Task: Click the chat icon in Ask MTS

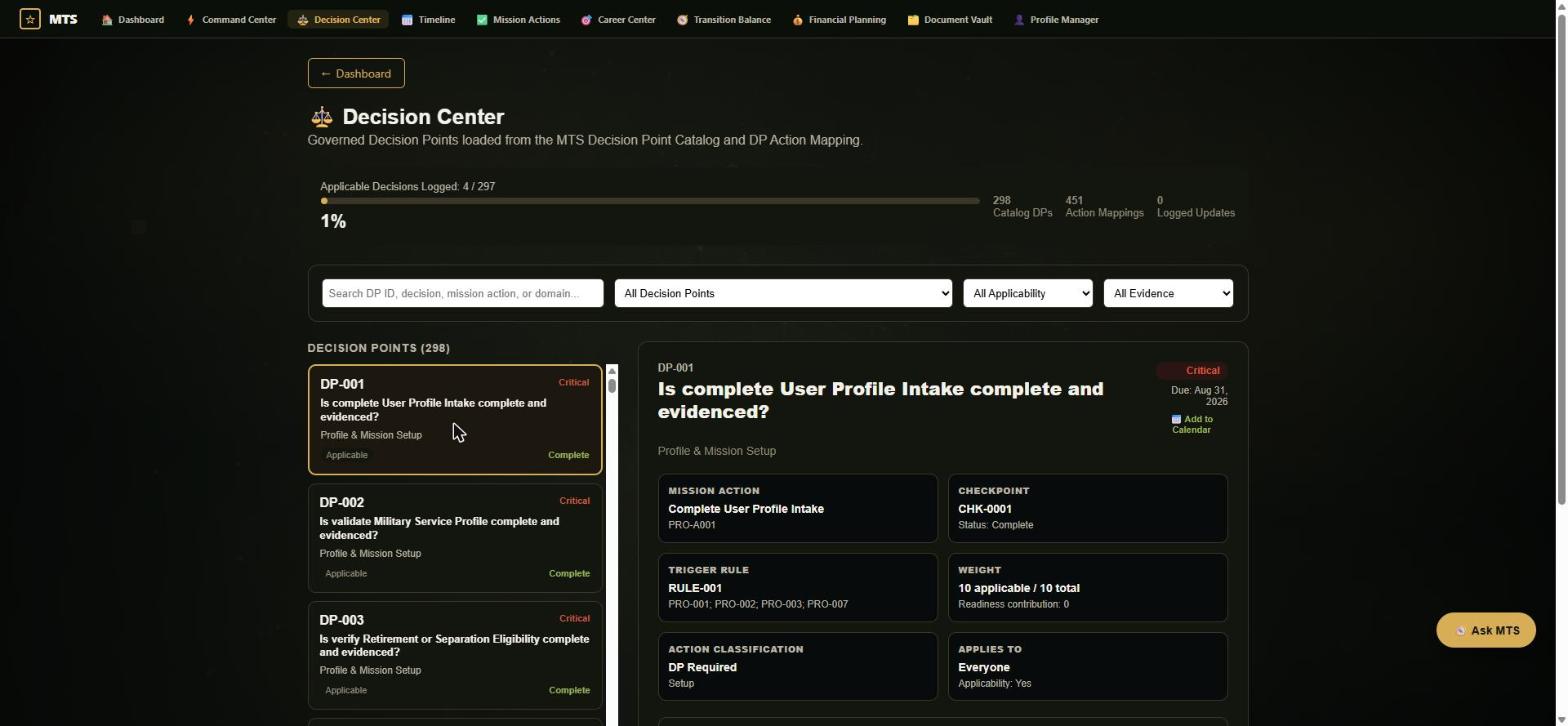Action: [x=1460, y=631]
